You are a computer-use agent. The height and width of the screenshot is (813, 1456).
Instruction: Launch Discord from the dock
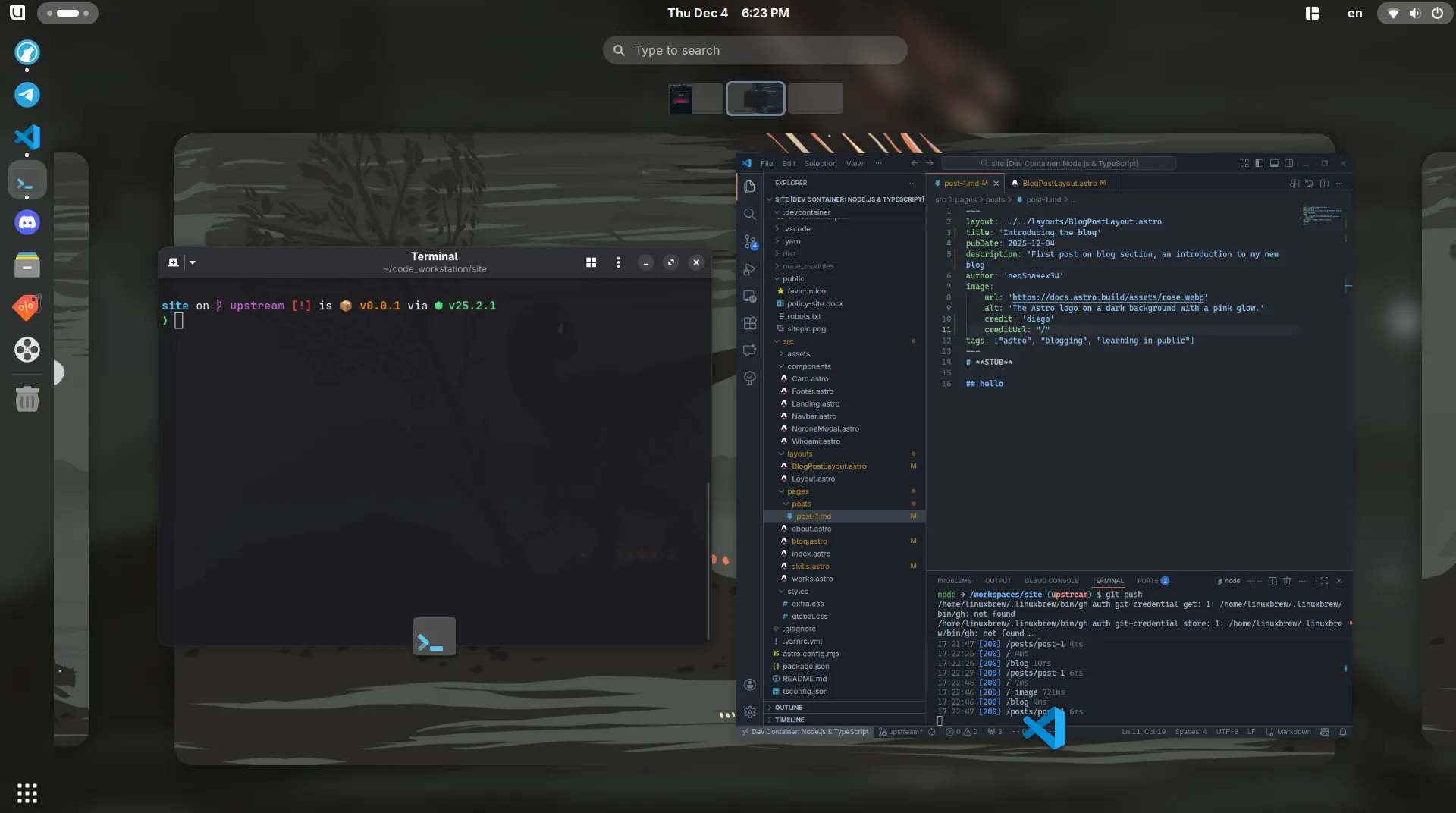tap(27, 222)
